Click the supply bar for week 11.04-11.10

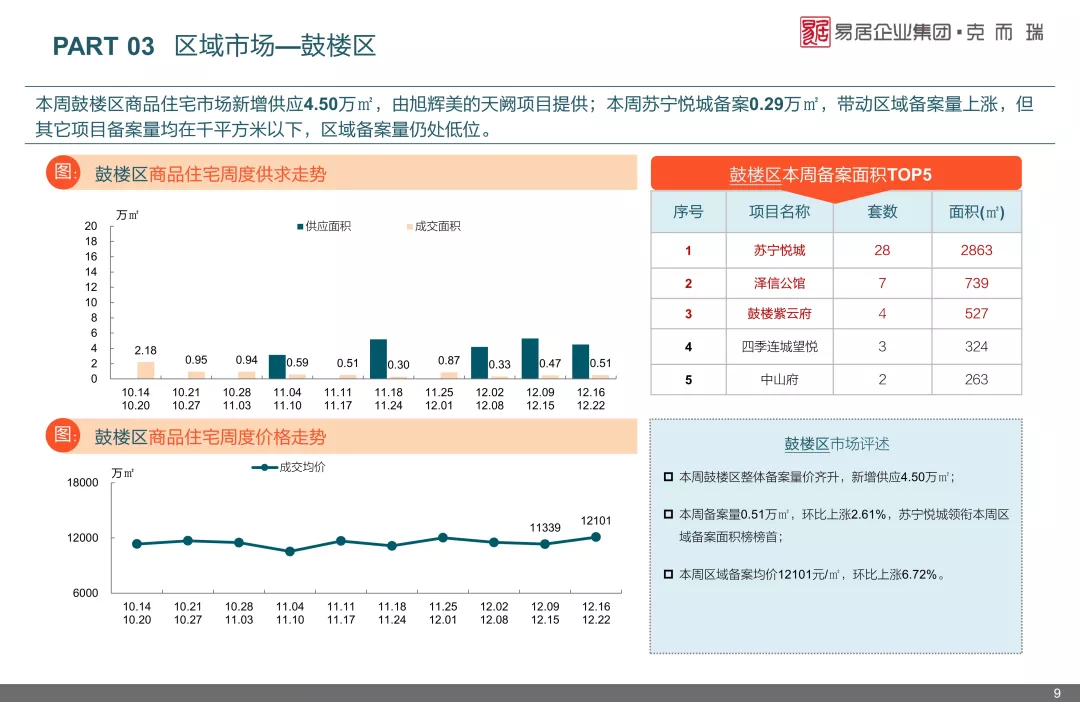tap(277, 367)
